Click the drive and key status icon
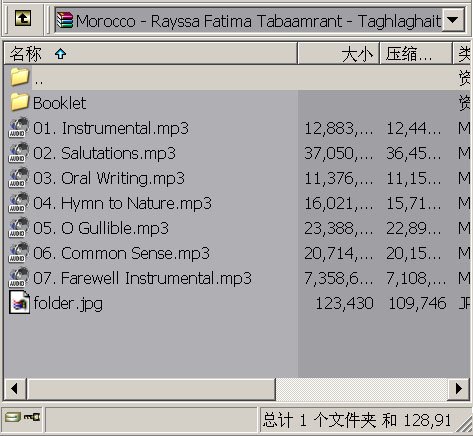The image size is (473, 436). (x=22, y=417)
